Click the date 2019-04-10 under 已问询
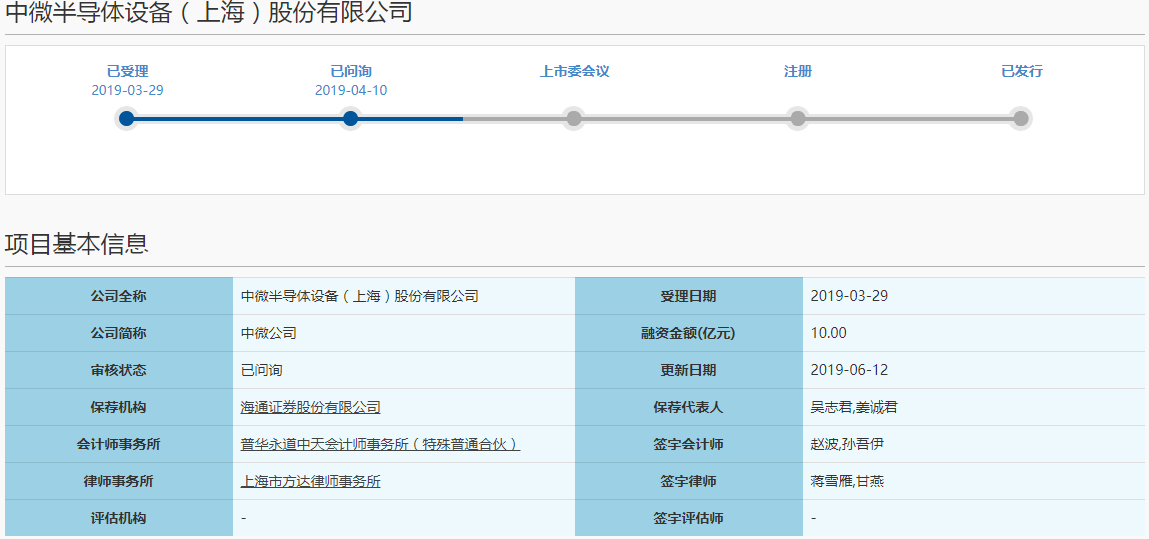 (x=351, y=91)
